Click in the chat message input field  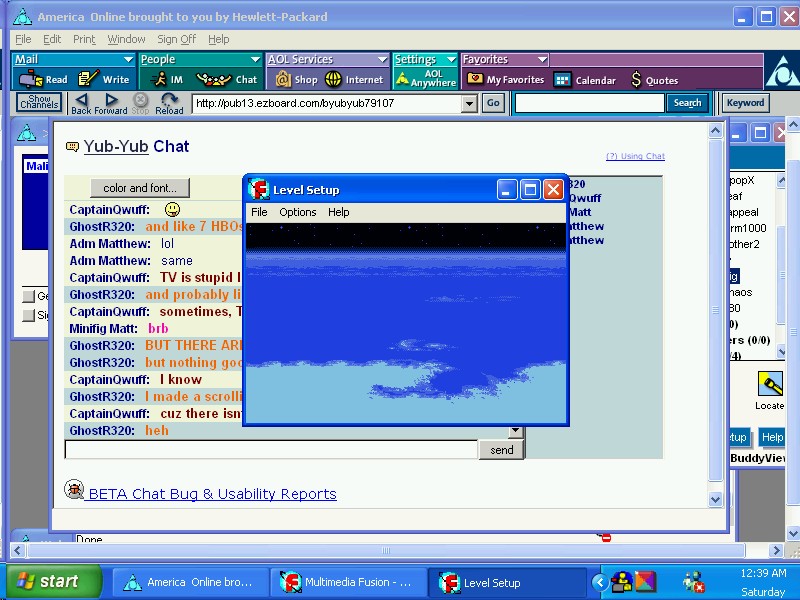pyautogui.click(x=271, y=450)
